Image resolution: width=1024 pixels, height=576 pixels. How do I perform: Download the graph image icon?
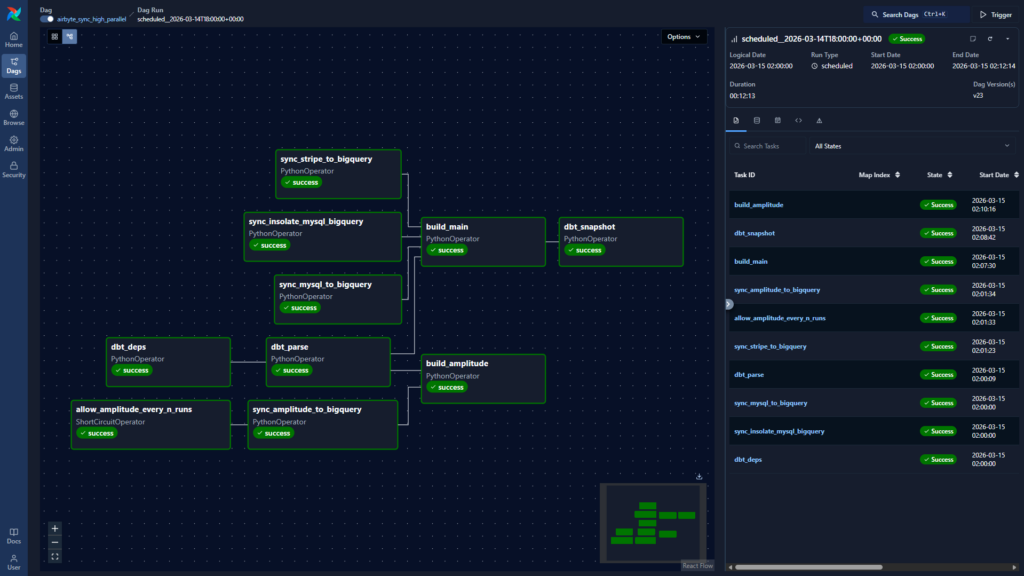pos(699,477)
